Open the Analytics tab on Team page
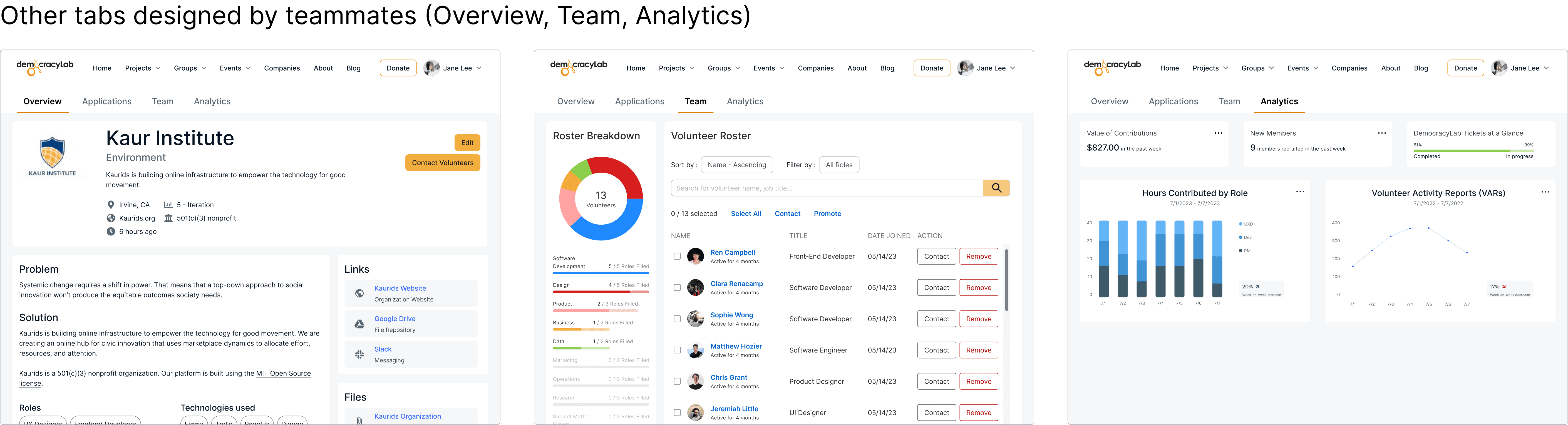Screen dimensions: 1568x425 [745, 102]
